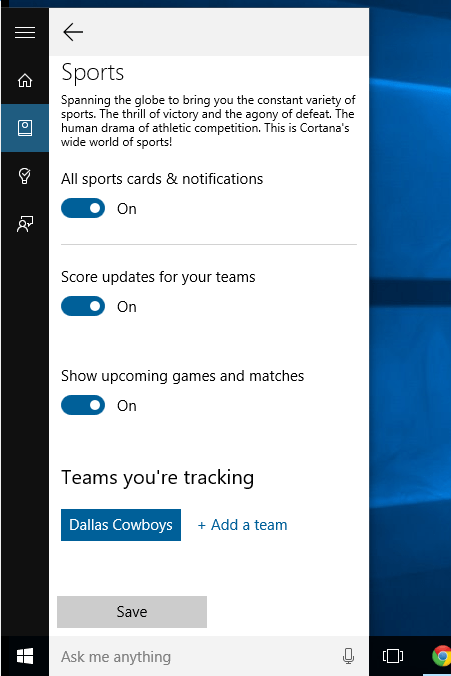Image resolution: width=451 pixels, height=676 pixels.
Task: Open the Cortana hamburger menu
Action: point(25,32)
